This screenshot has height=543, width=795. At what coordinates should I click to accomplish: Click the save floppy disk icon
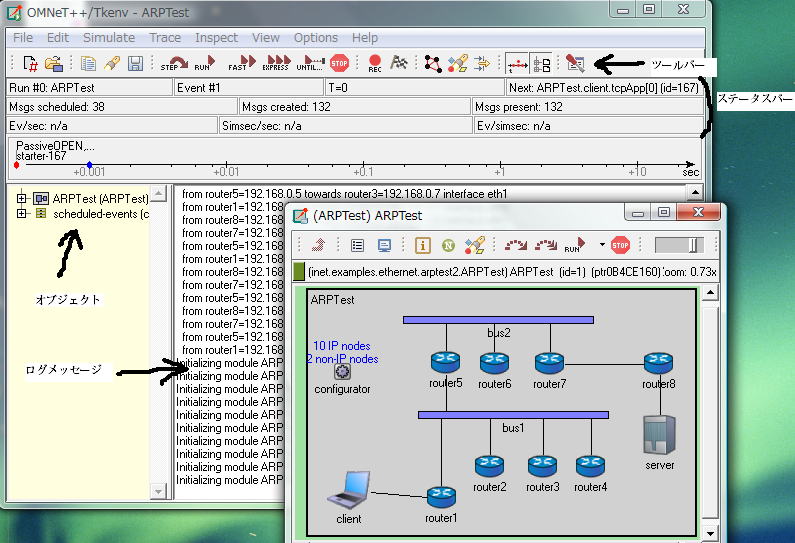[x=135, y=64]
